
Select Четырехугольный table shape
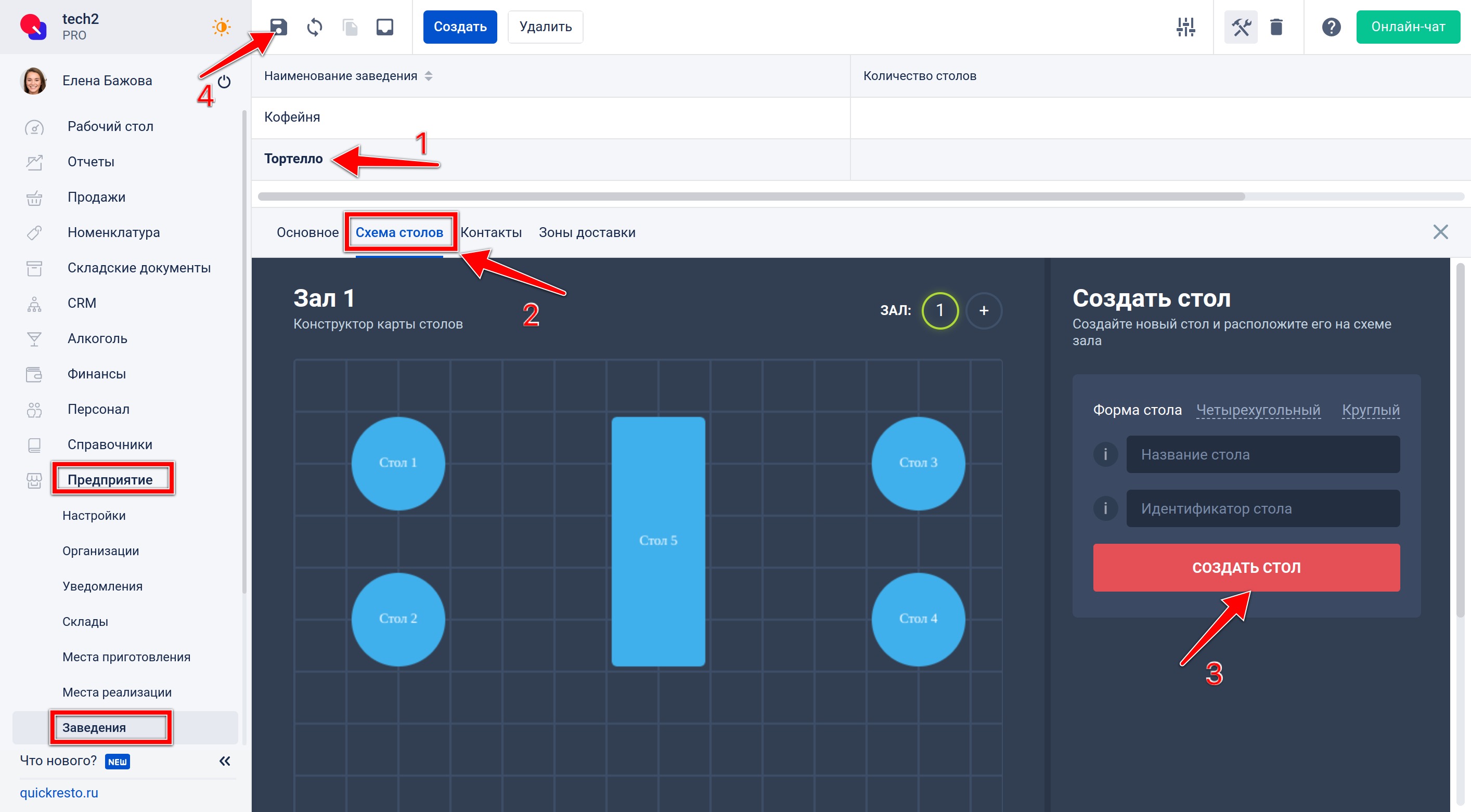(x=1258, y=410)
